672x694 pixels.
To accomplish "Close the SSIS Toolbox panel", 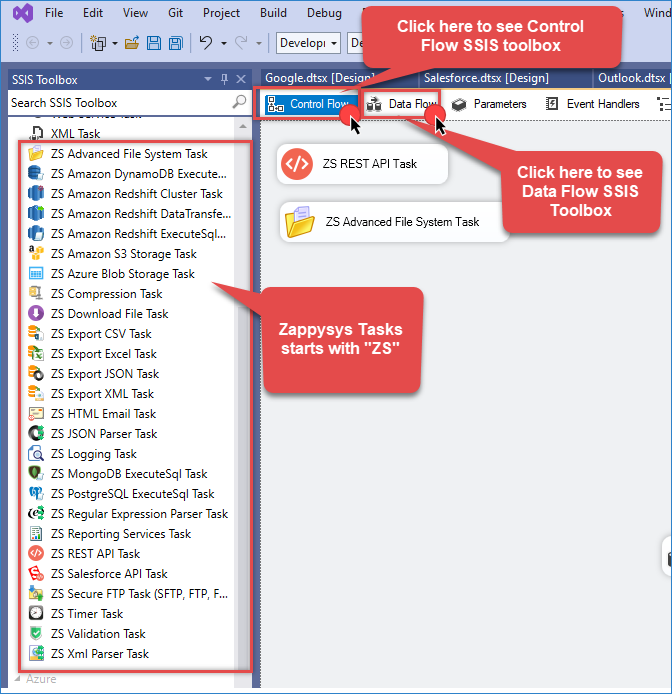I will point(241,79).
